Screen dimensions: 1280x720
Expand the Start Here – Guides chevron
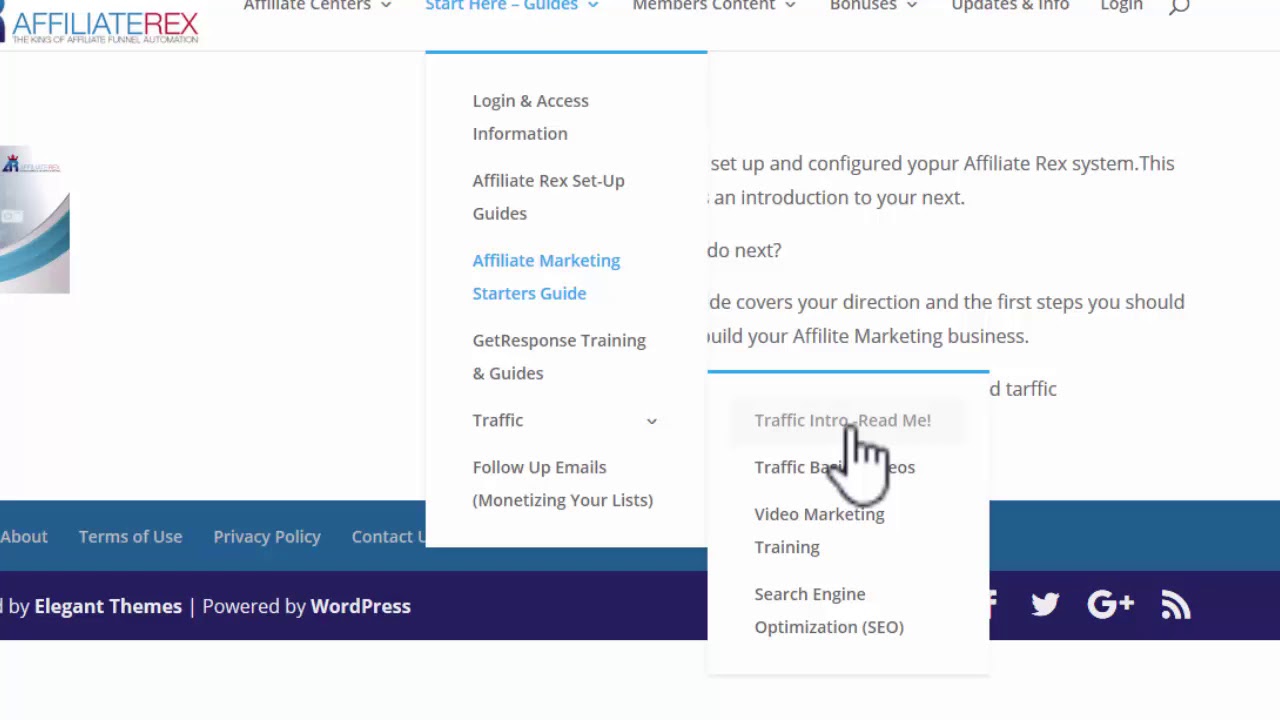pos(593,6)
